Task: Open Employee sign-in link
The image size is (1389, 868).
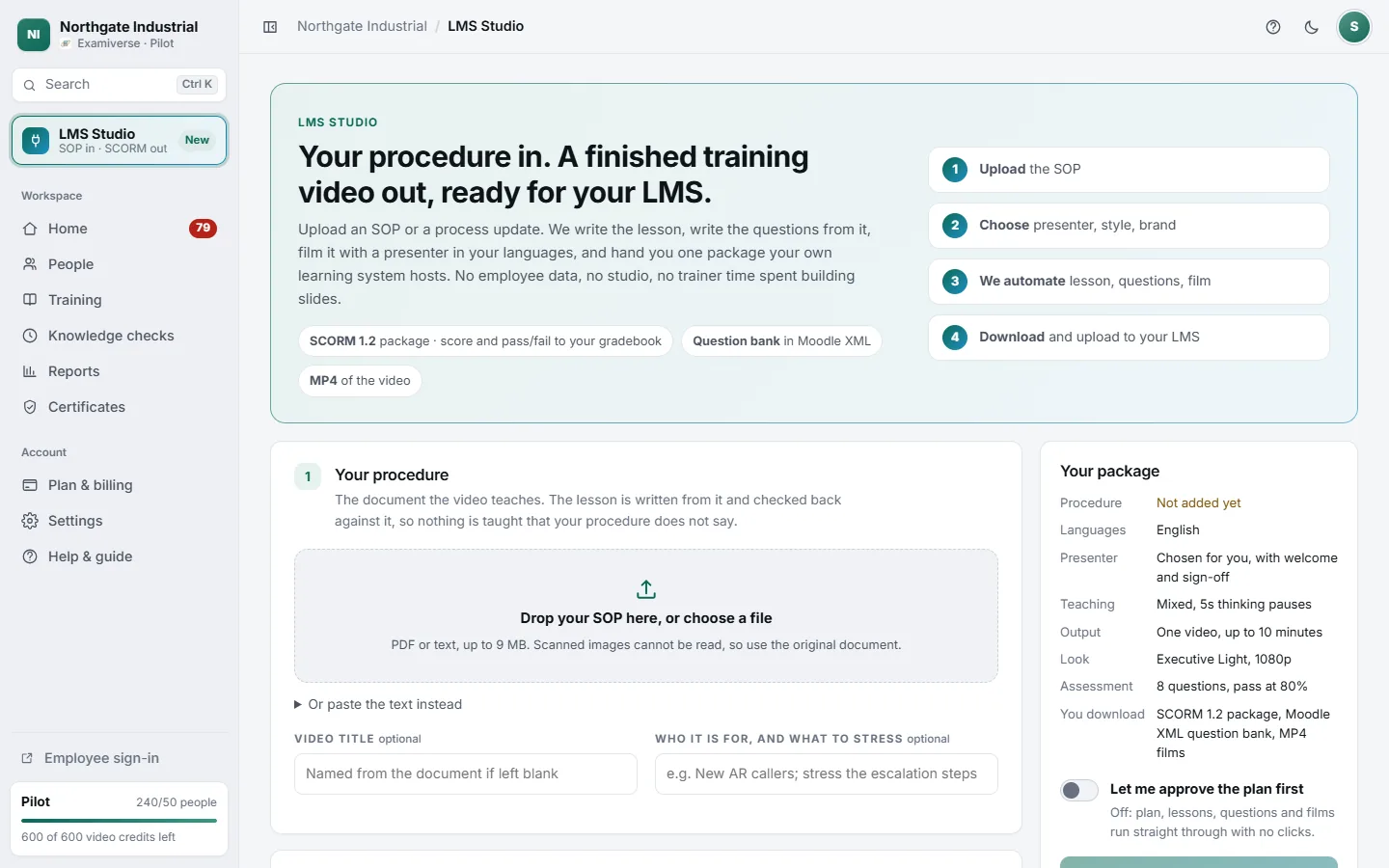Action: (120, 758)
